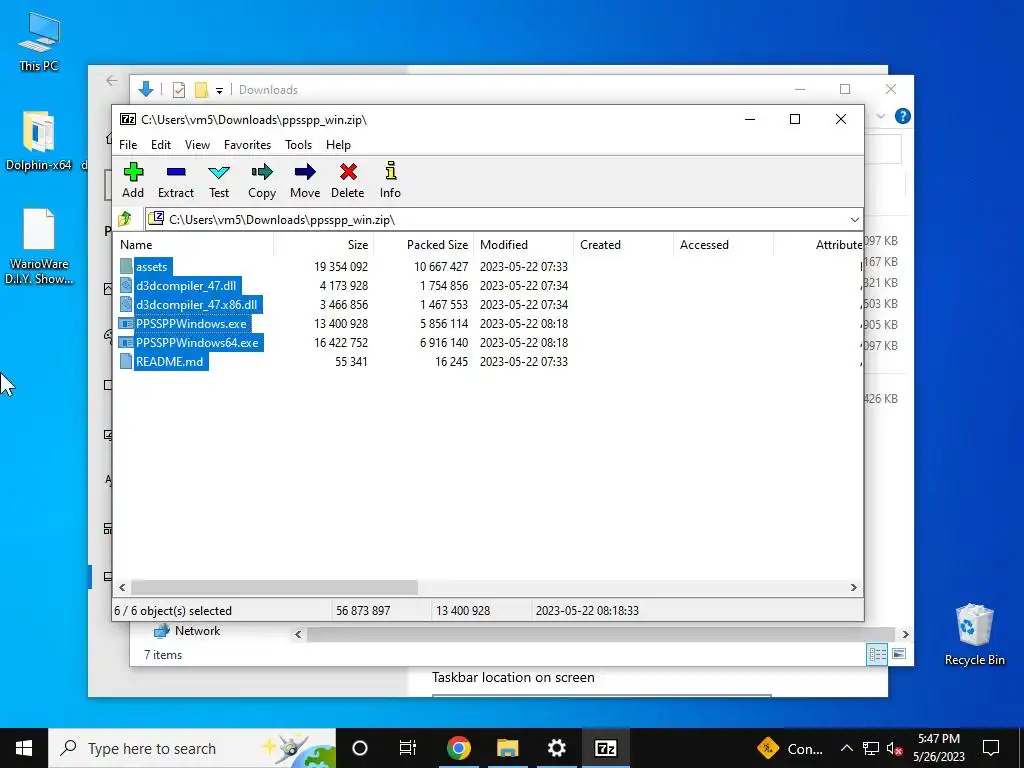
Task: Open the Windows Start menu
Action: coord(24,748)
